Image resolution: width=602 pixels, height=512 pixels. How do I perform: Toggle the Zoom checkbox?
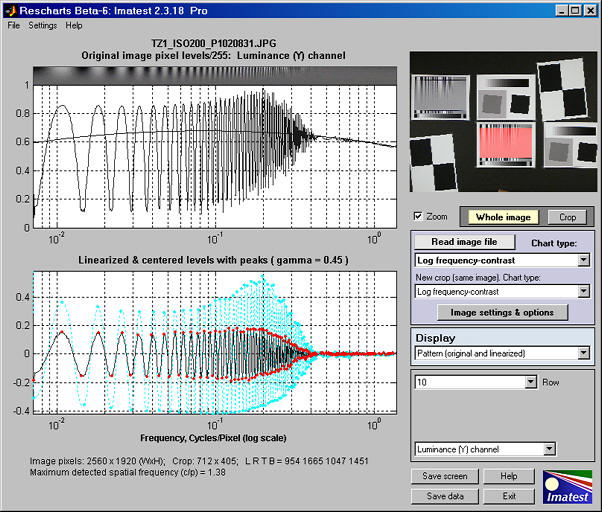418,216
